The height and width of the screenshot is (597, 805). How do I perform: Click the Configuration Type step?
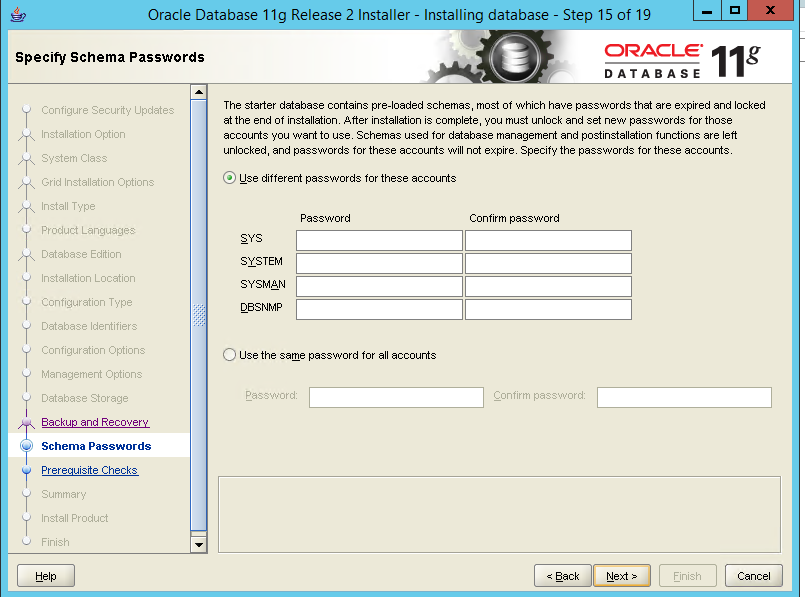coord(87,302)
